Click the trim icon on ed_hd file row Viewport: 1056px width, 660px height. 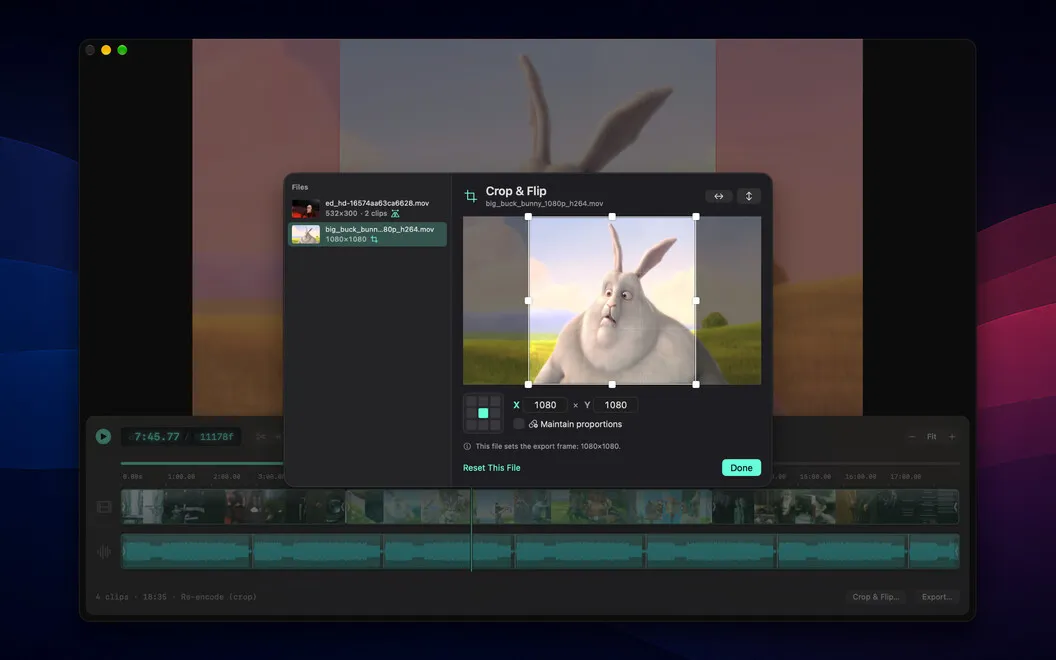pos(395,213)
